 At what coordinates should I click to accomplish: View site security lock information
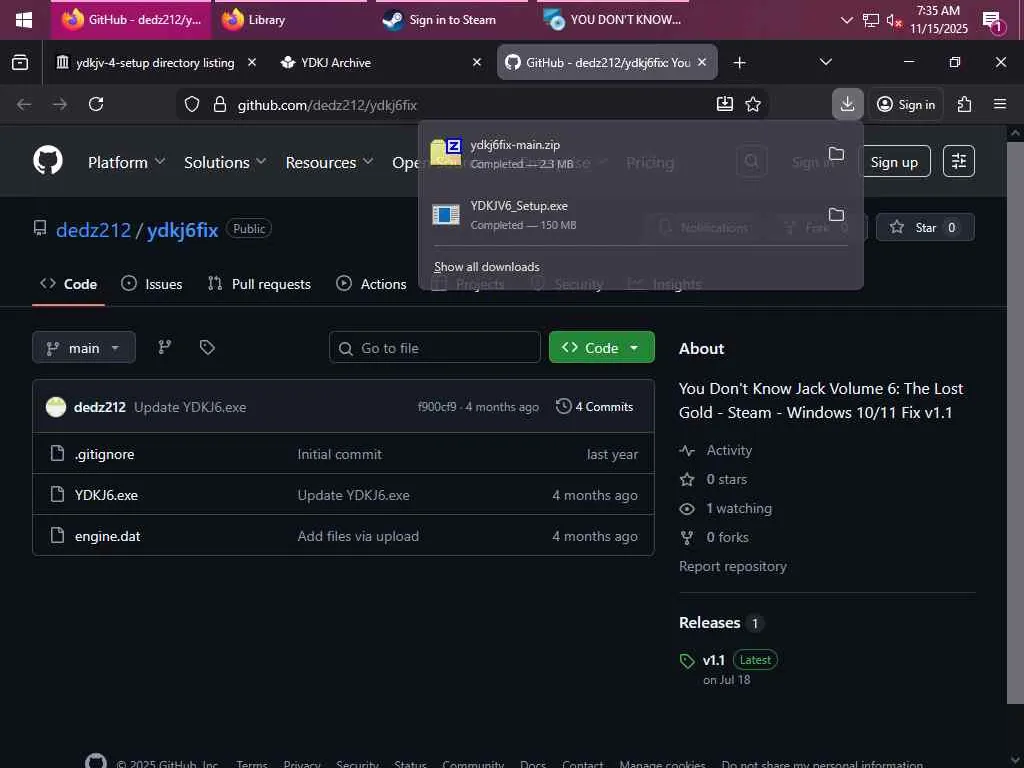220,104
